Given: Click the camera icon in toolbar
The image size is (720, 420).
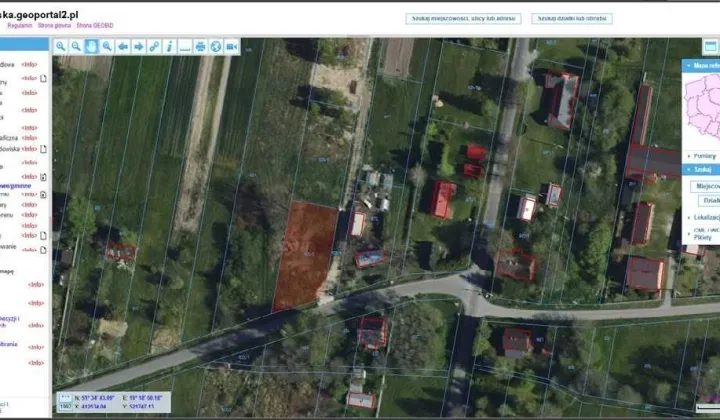Looking at the screenshot, I should 231,46.
